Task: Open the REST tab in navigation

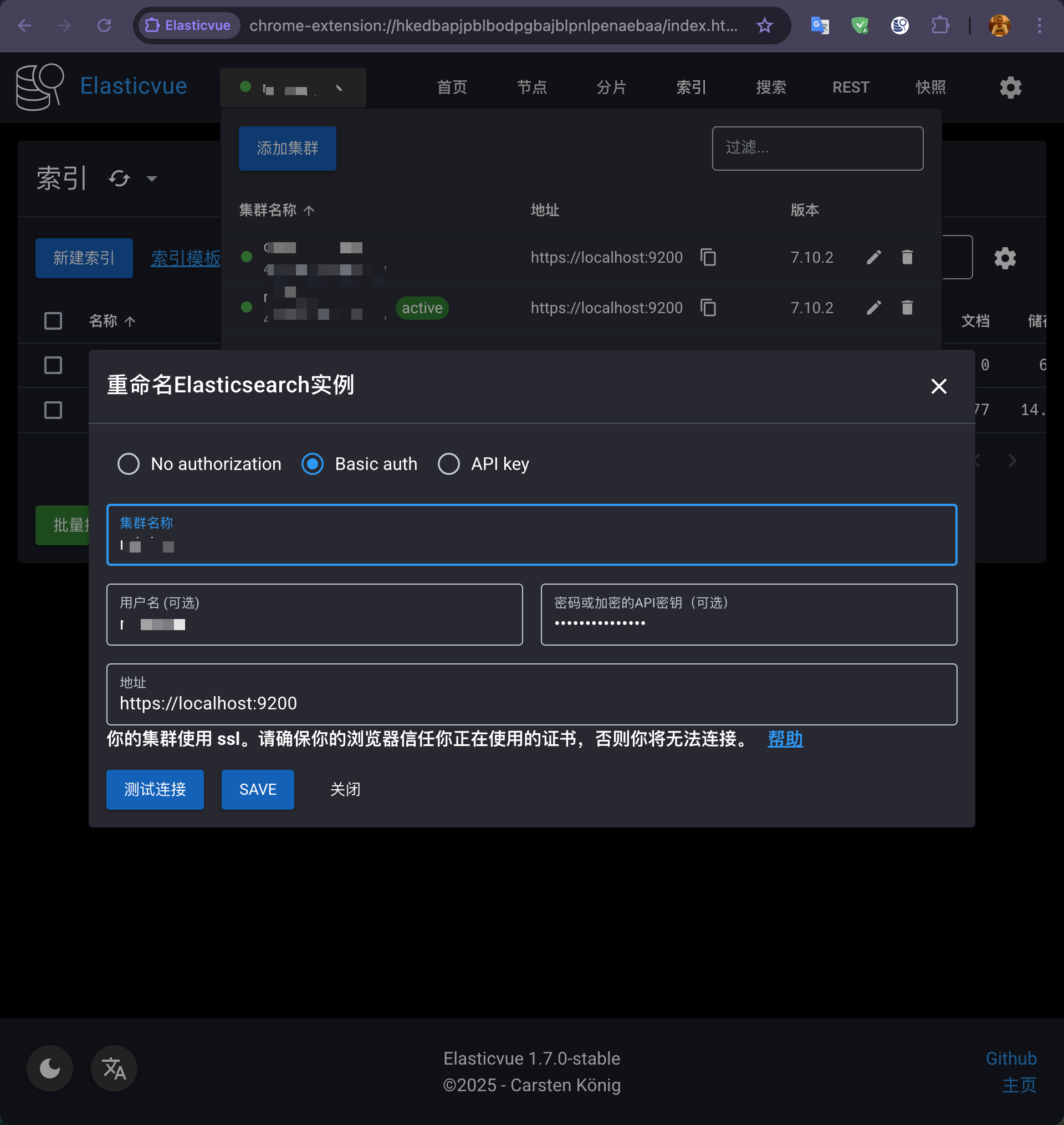Action: [850, 88]
